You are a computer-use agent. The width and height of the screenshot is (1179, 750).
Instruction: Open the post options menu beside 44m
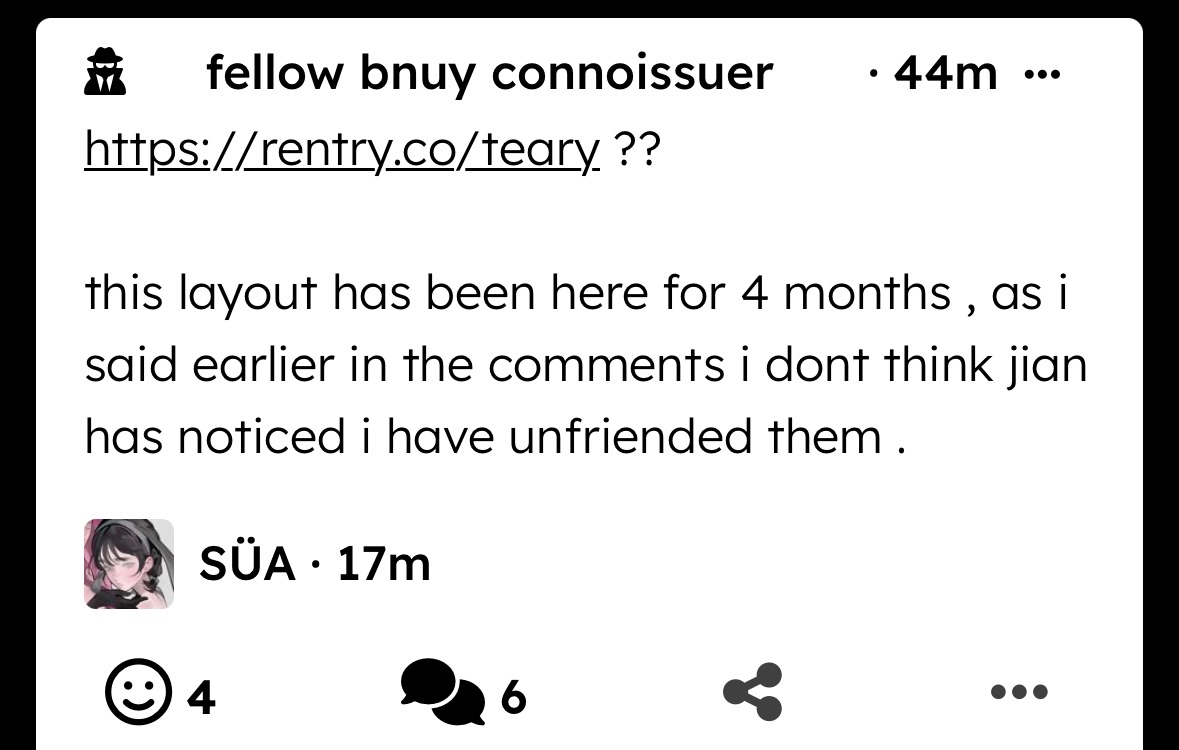tap(1043, 73)
